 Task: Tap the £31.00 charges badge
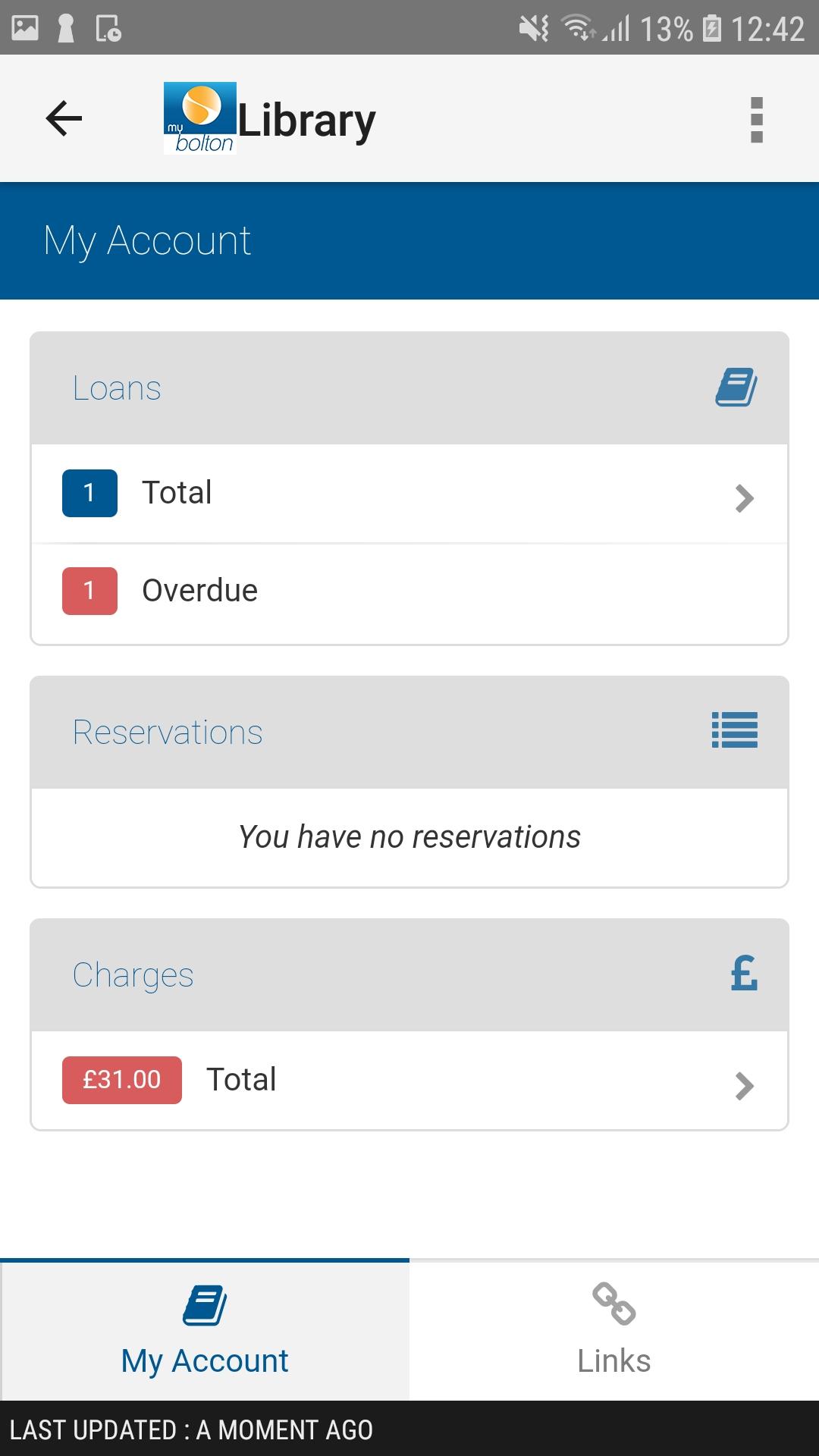[122, 1080]
